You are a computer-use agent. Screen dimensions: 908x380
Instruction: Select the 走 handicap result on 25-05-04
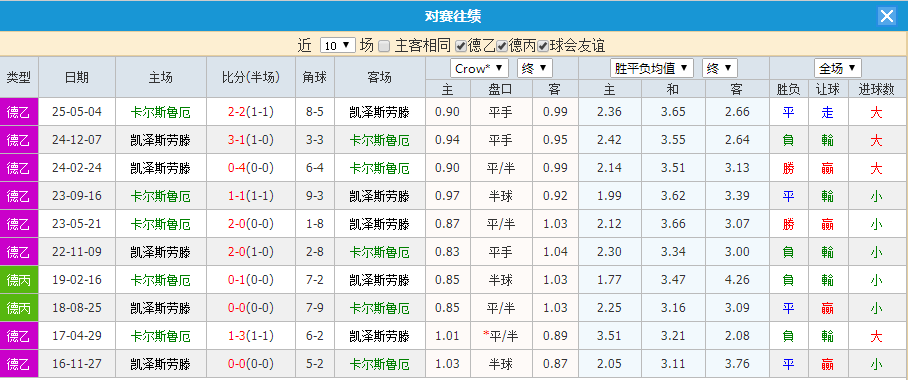pyautogui.click(x=828, y=112)
